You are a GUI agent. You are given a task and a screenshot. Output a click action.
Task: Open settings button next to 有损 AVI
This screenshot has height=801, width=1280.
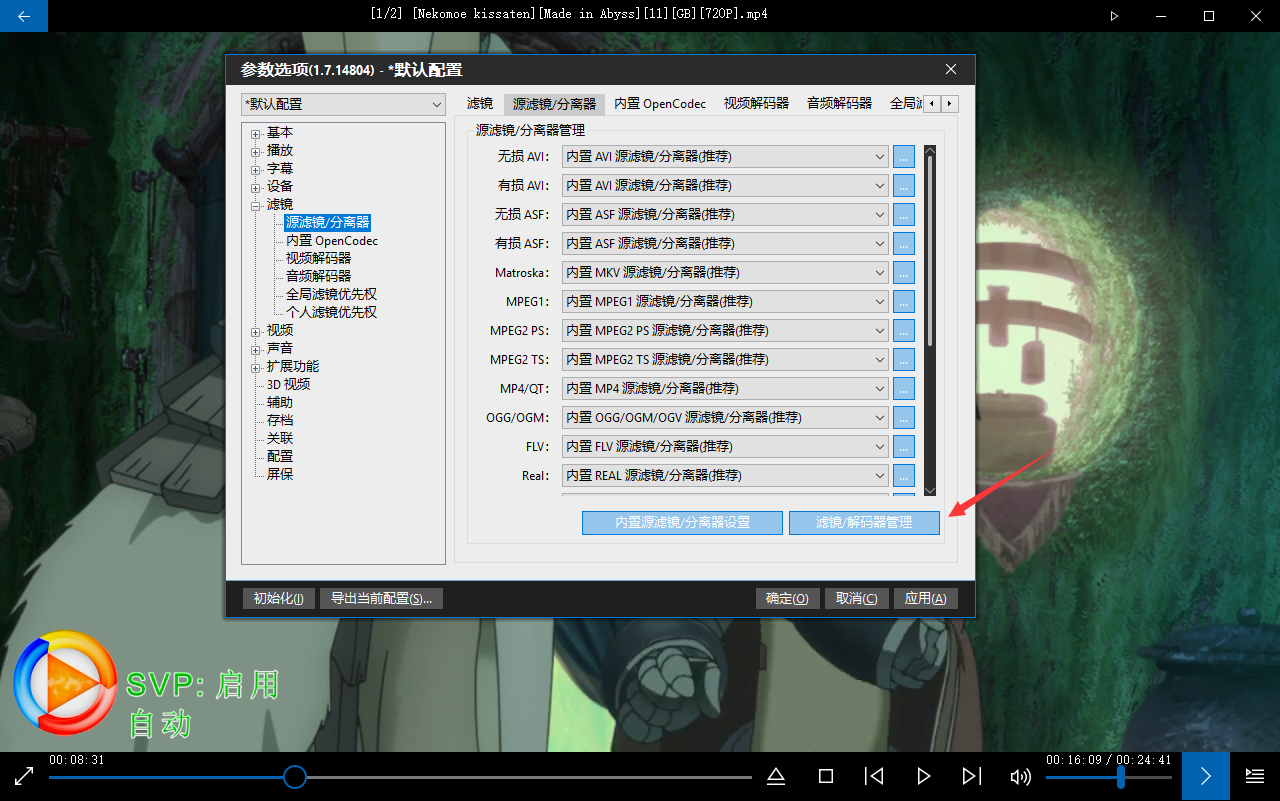pos(904,186)
